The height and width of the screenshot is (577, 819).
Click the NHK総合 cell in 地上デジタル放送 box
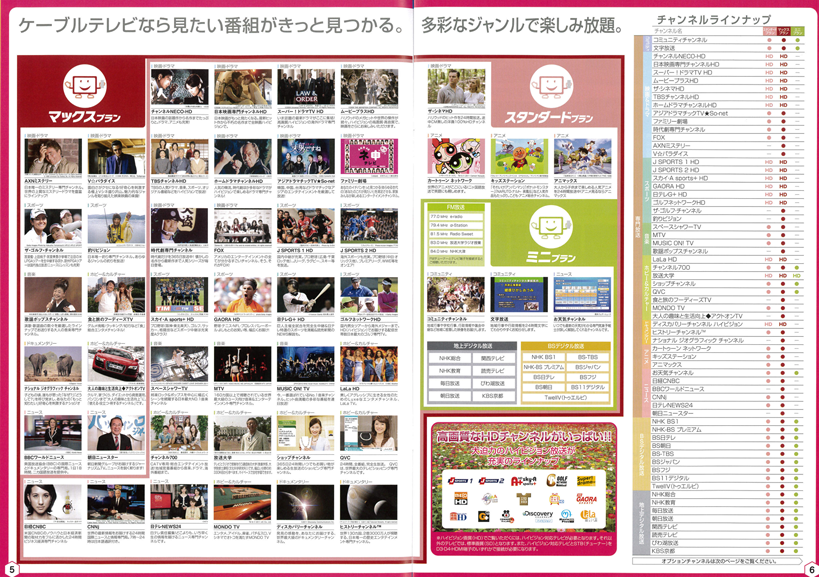tap(449, 358)
